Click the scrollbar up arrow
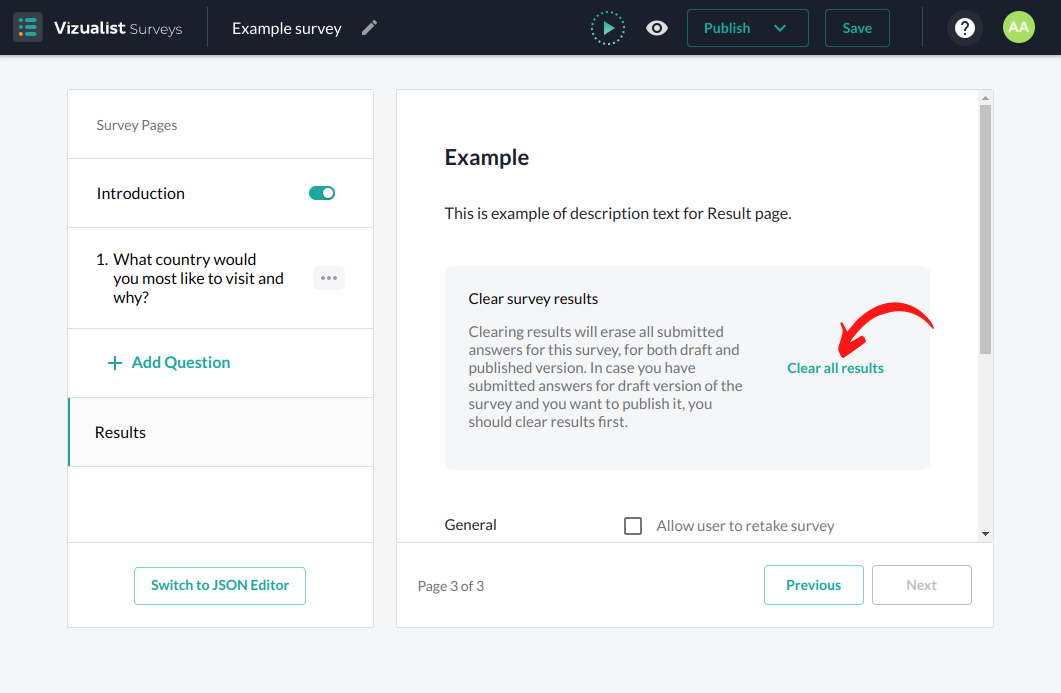 (x=985, y=98)
